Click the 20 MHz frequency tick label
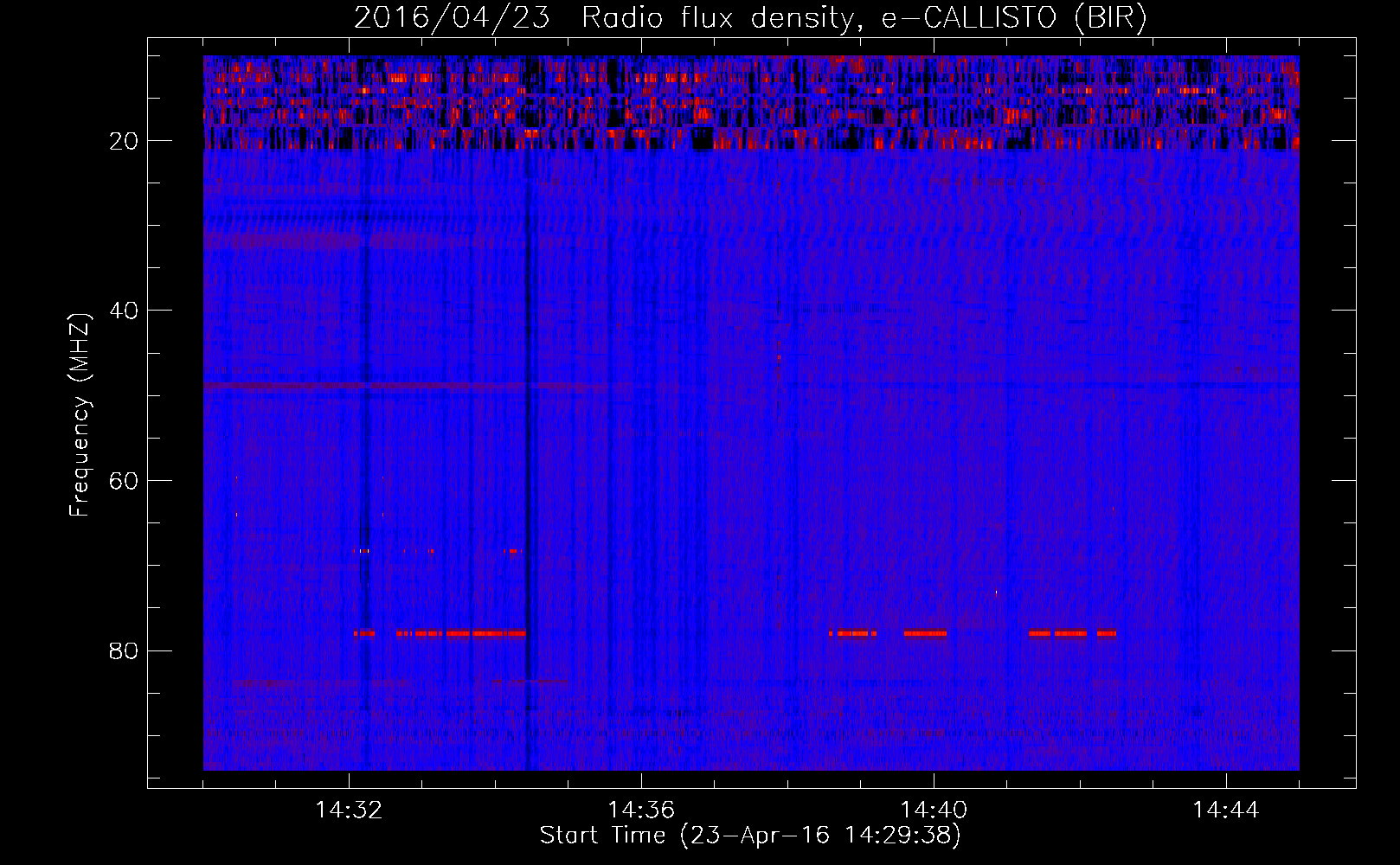Screen dimensions: 1400x865 [125, 141]
